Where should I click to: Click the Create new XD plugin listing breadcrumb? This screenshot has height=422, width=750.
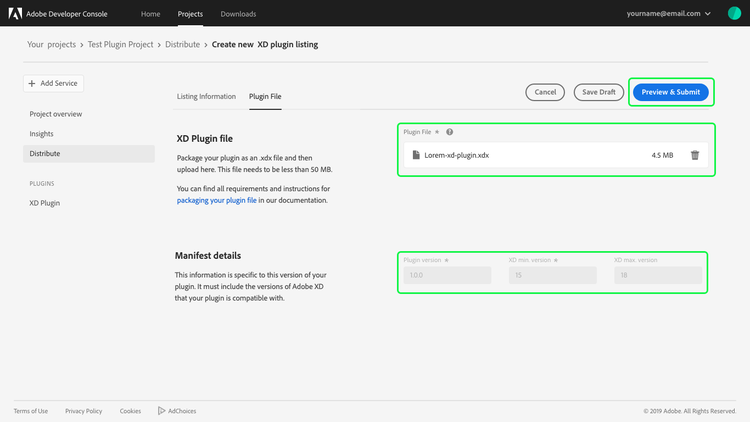[265, 44]
